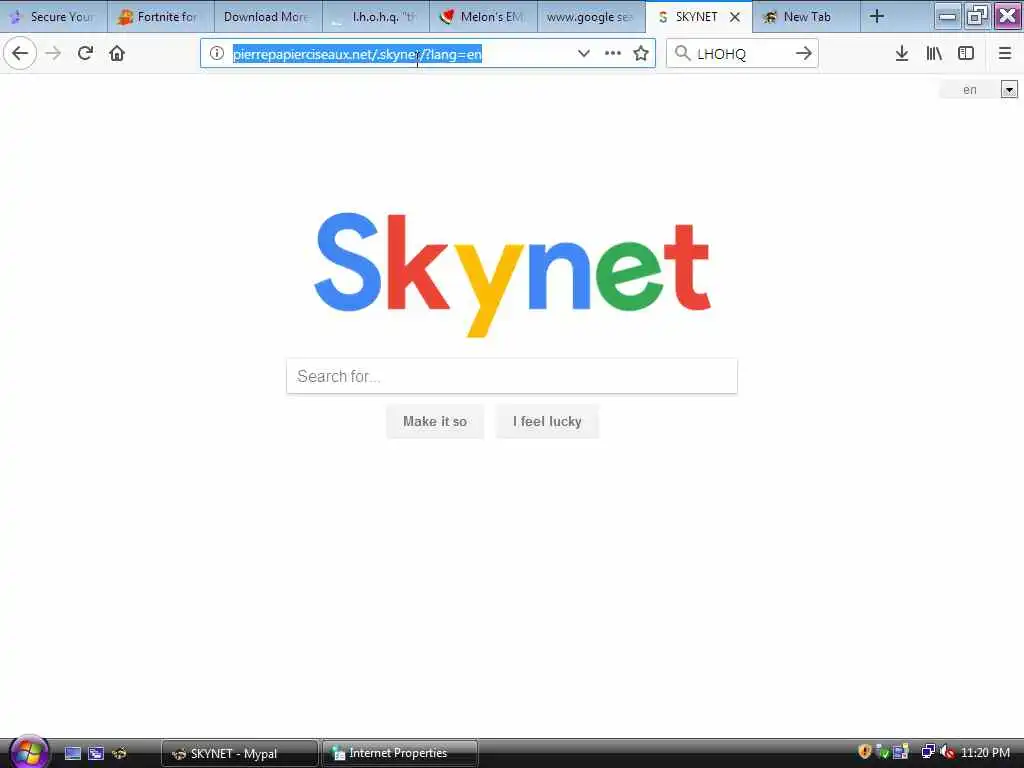
Task: Select SKYNET - Mypal taskbar button
Action: point(240,754)
